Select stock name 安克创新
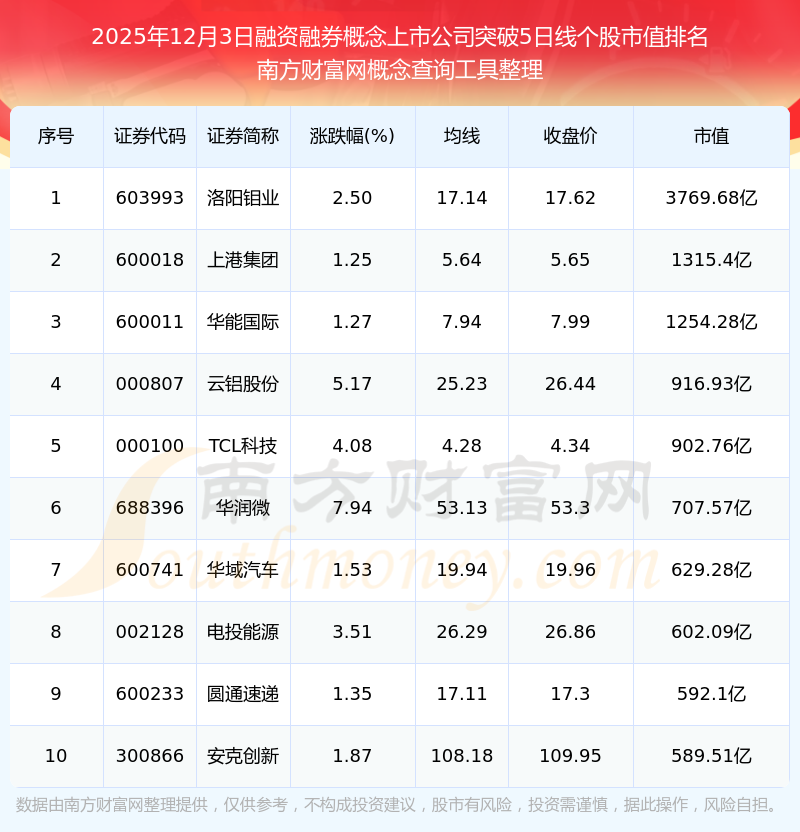Image resolution: width=800 pixels, height=832 pixels. pos(243,757)
